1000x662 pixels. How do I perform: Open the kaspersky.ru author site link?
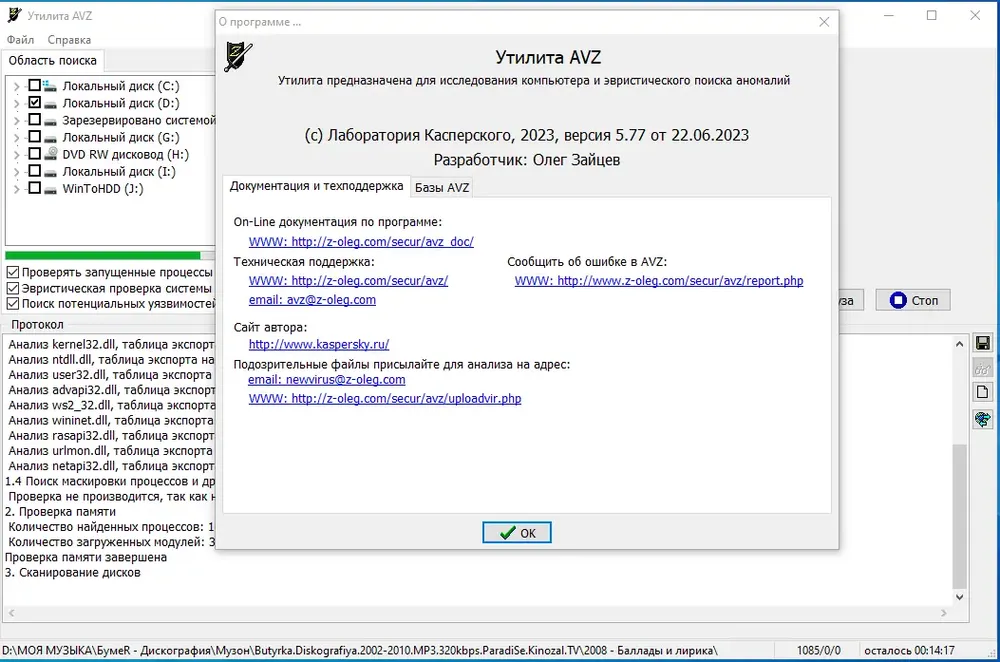319,344
